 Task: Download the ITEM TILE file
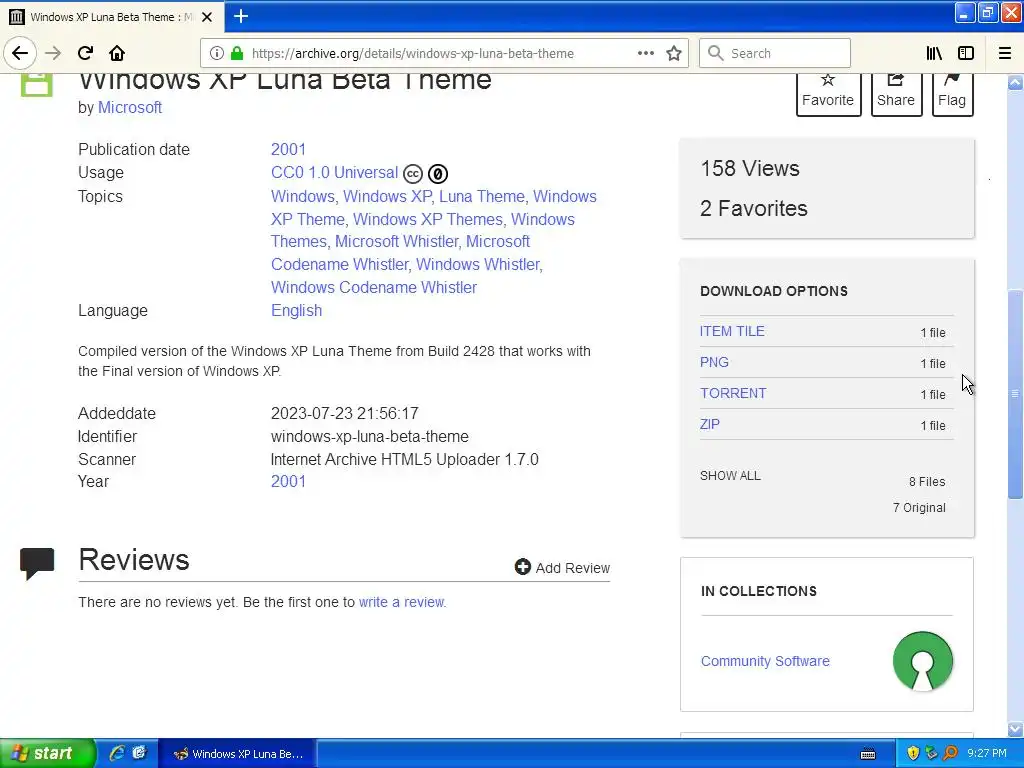pos(732,331)
